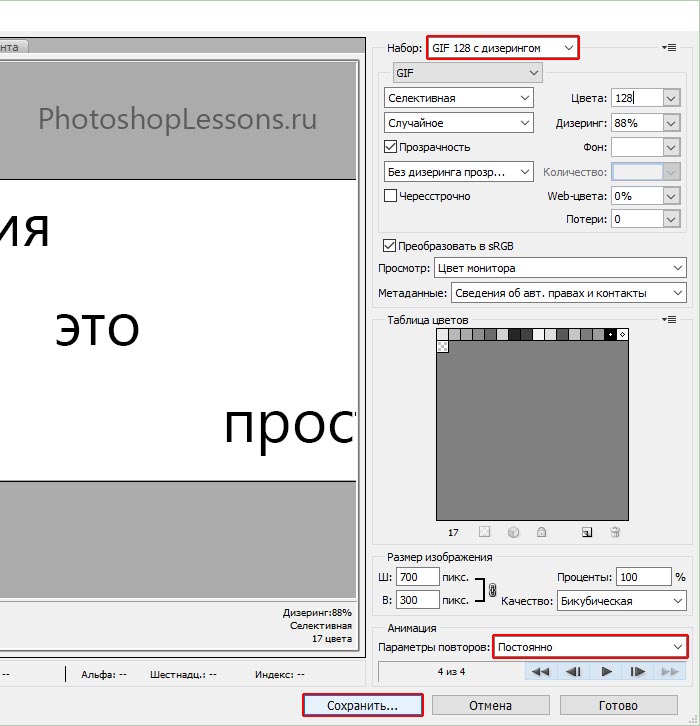Open the Качество Бикубическая dropdown
Screen dimensions: 700x726
(622, 601)
